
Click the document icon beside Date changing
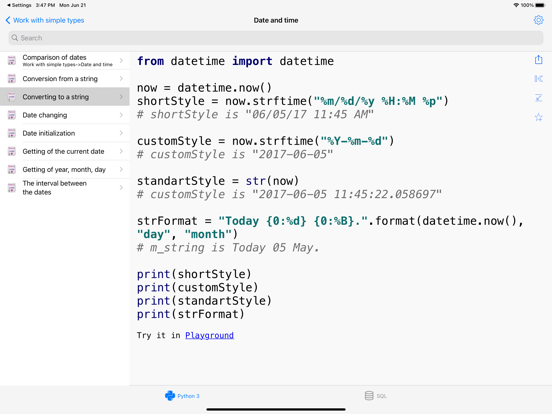coord(12,115)
